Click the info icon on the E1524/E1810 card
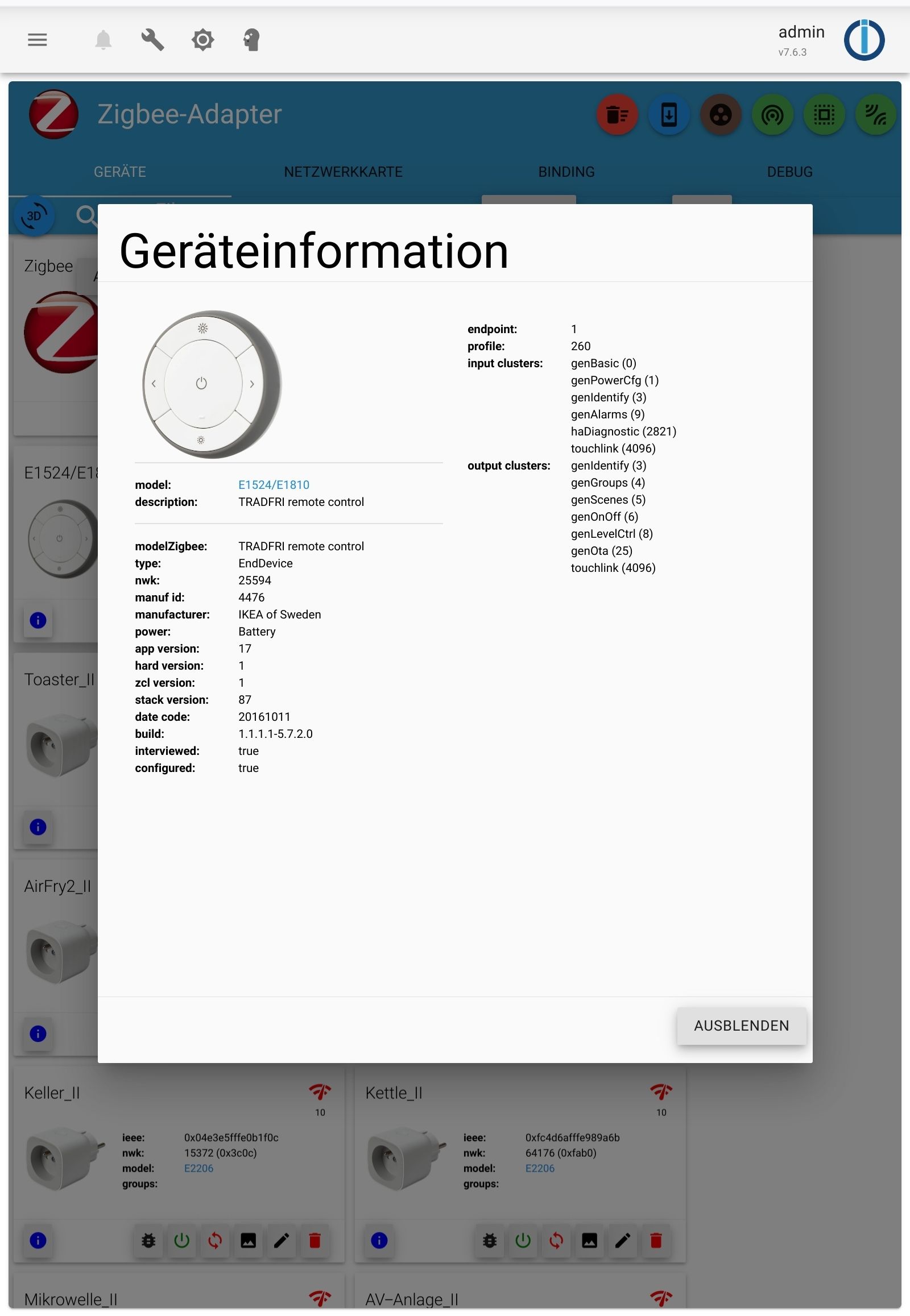910x1316 pixels. coord(38,621)
